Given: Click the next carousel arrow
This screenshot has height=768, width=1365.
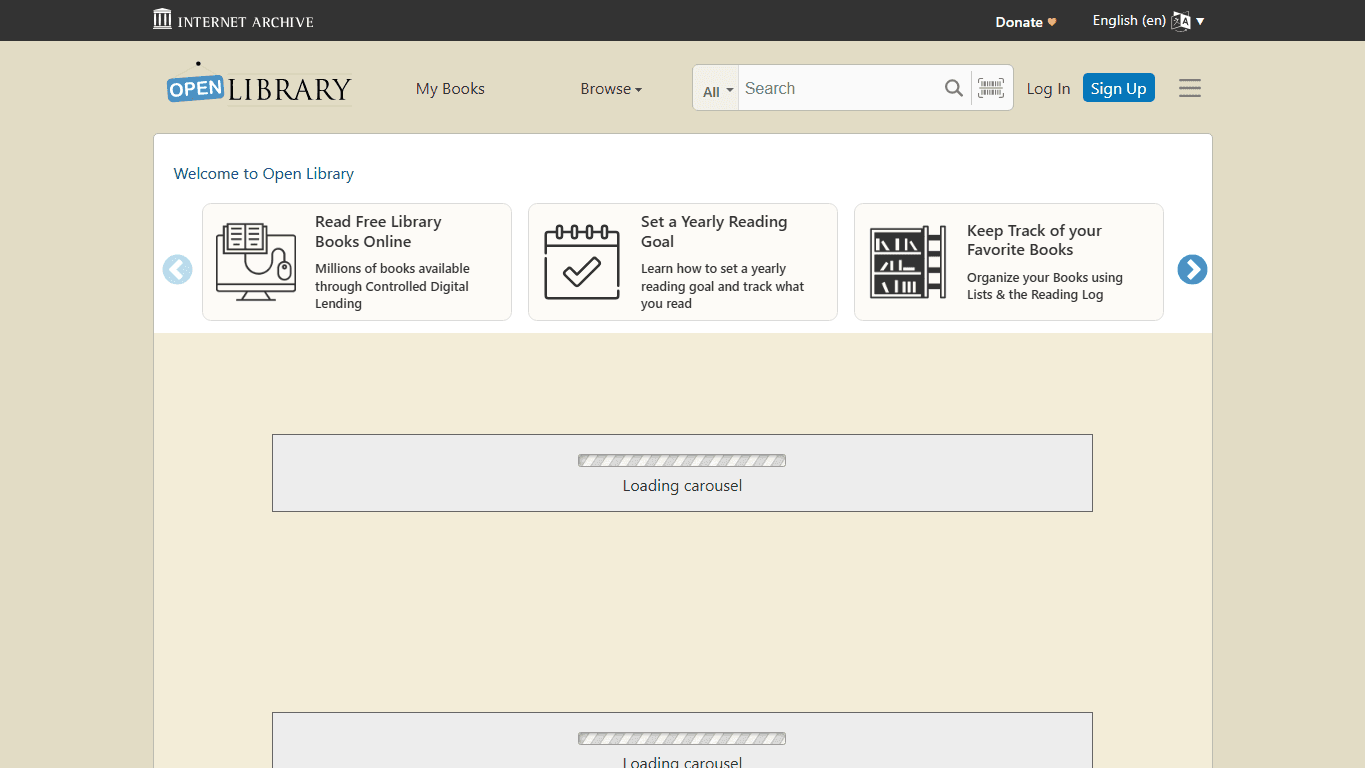Looking at the screenshot, I should (x=1192, y=270).
